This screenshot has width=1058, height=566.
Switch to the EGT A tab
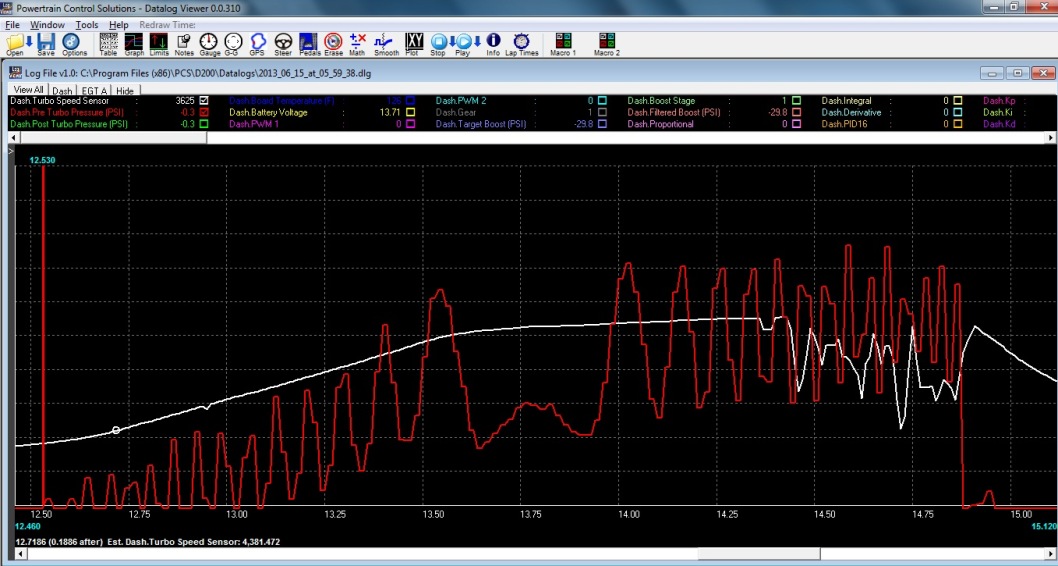(94, 90)
